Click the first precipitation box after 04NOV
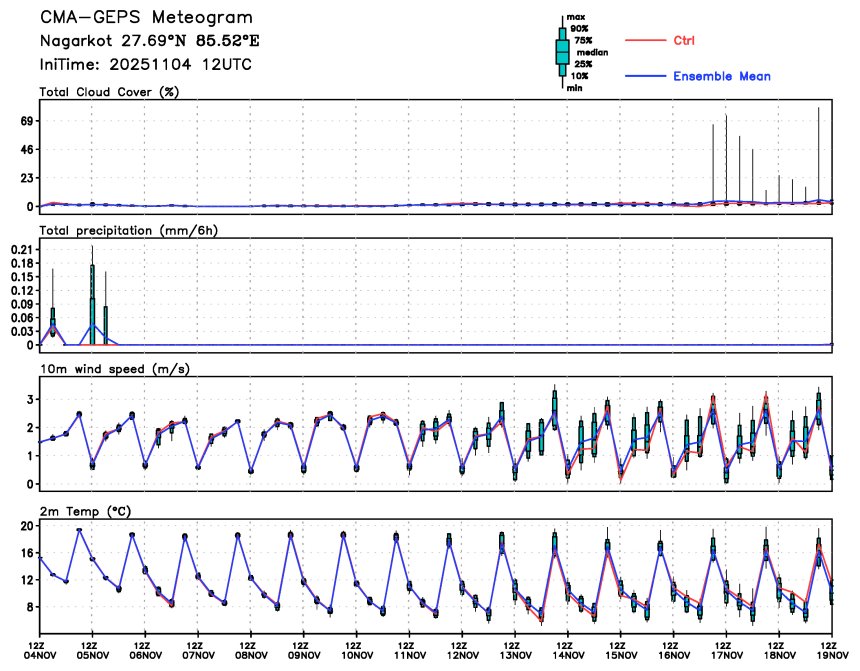 point(53,322)
